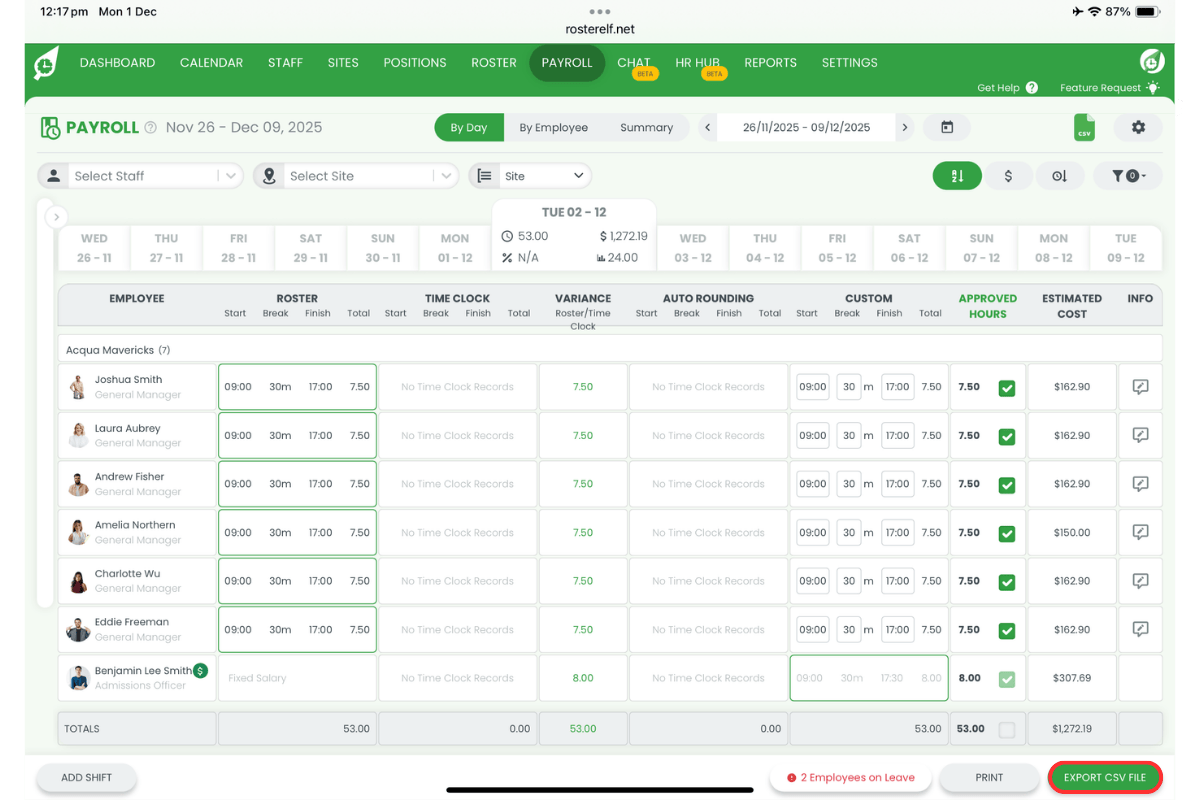Uncheck Laura Aubrey's approved hours checkbox
The image size is (1200, 800).
[x=1007, y=435]
